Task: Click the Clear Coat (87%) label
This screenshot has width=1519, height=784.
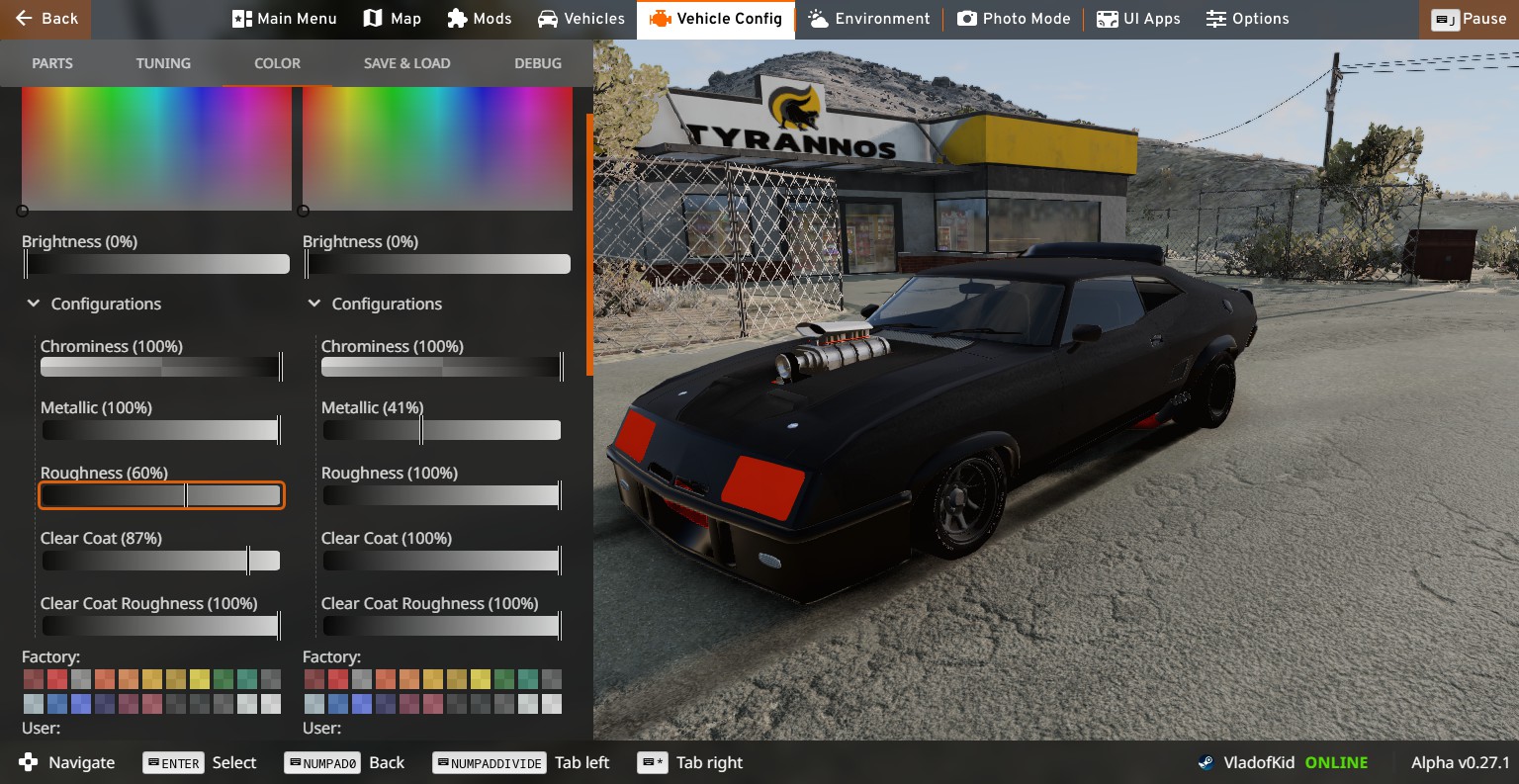Action: 101,538
